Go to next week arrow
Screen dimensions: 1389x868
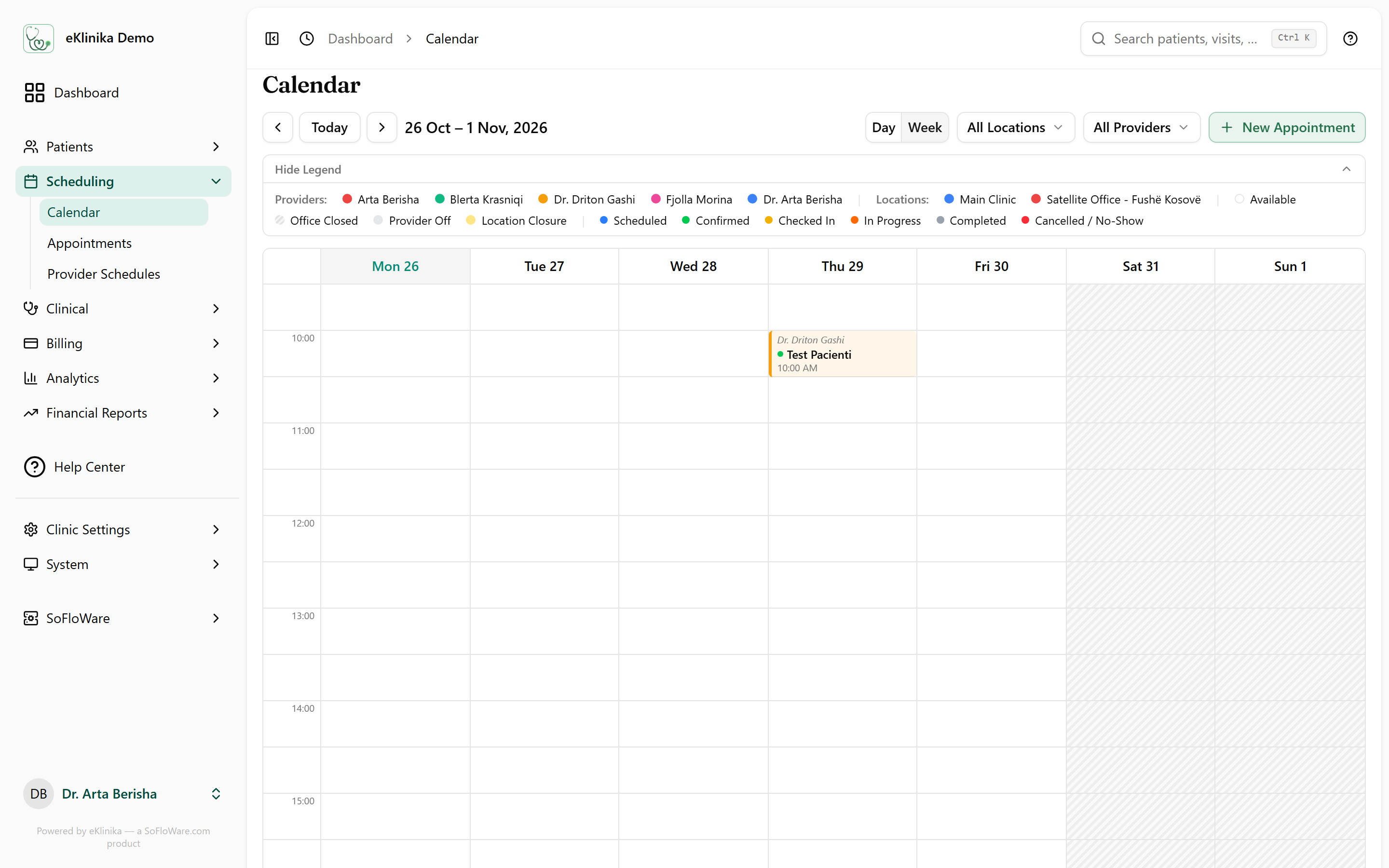pyautogui.click(x=381, y=127)
